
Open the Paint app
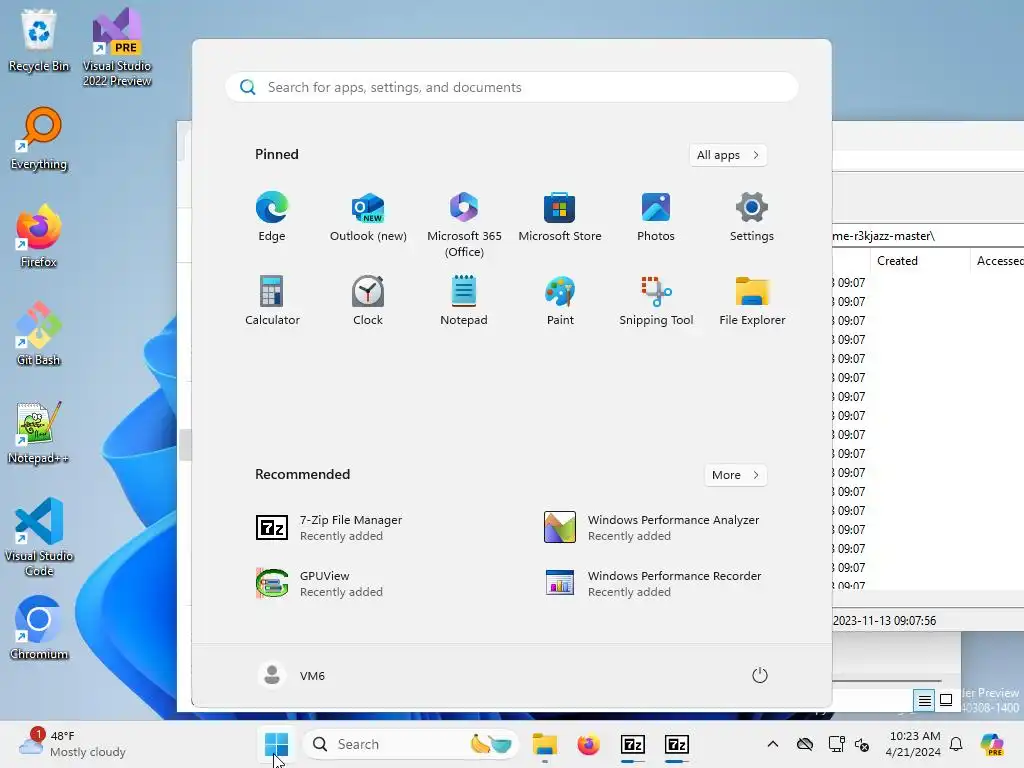point(560,300)
